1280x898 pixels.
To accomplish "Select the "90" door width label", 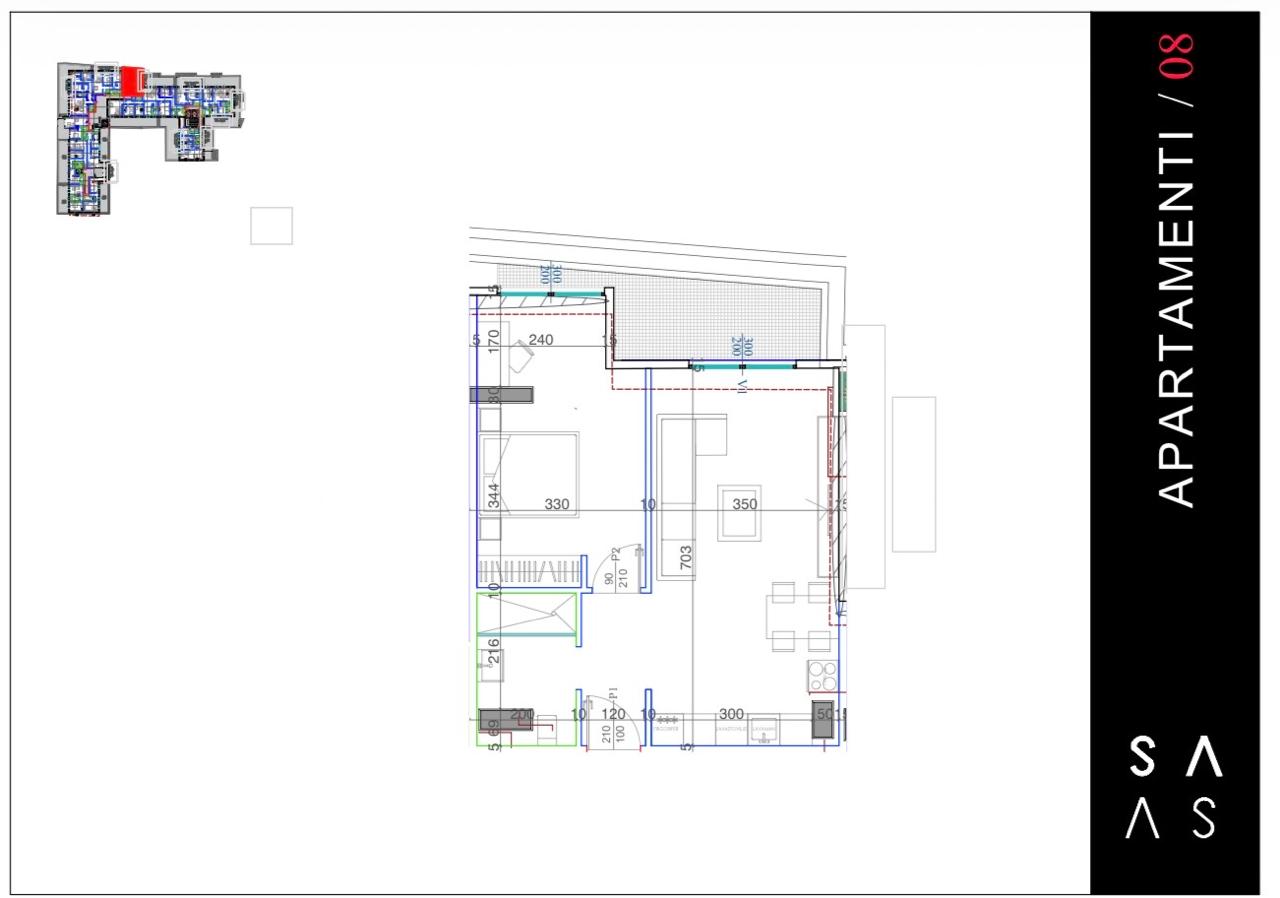I will coord(607,578).
